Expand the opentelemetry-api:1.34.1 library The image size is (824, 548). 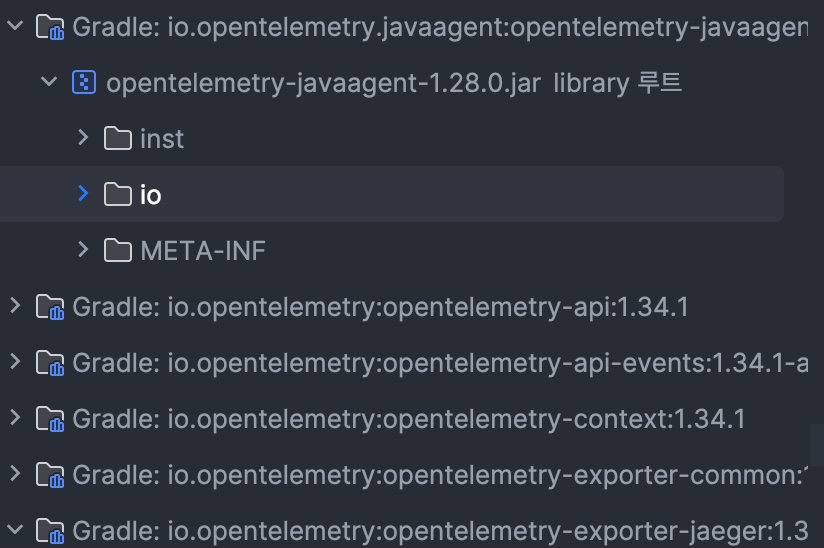click(x=14, y=306)
